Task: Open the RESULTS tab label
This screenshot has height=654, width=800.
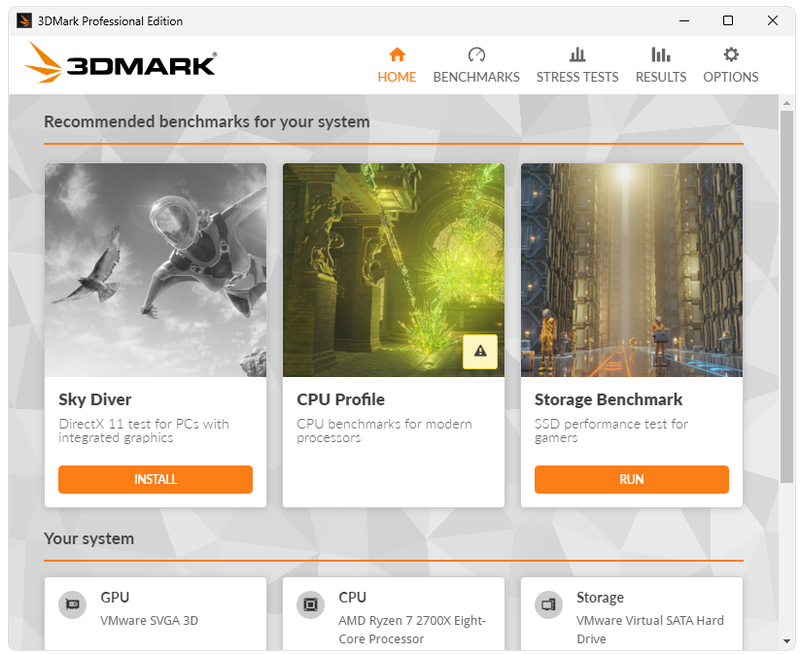Action: pyautogui.click(x=661, y=77)
